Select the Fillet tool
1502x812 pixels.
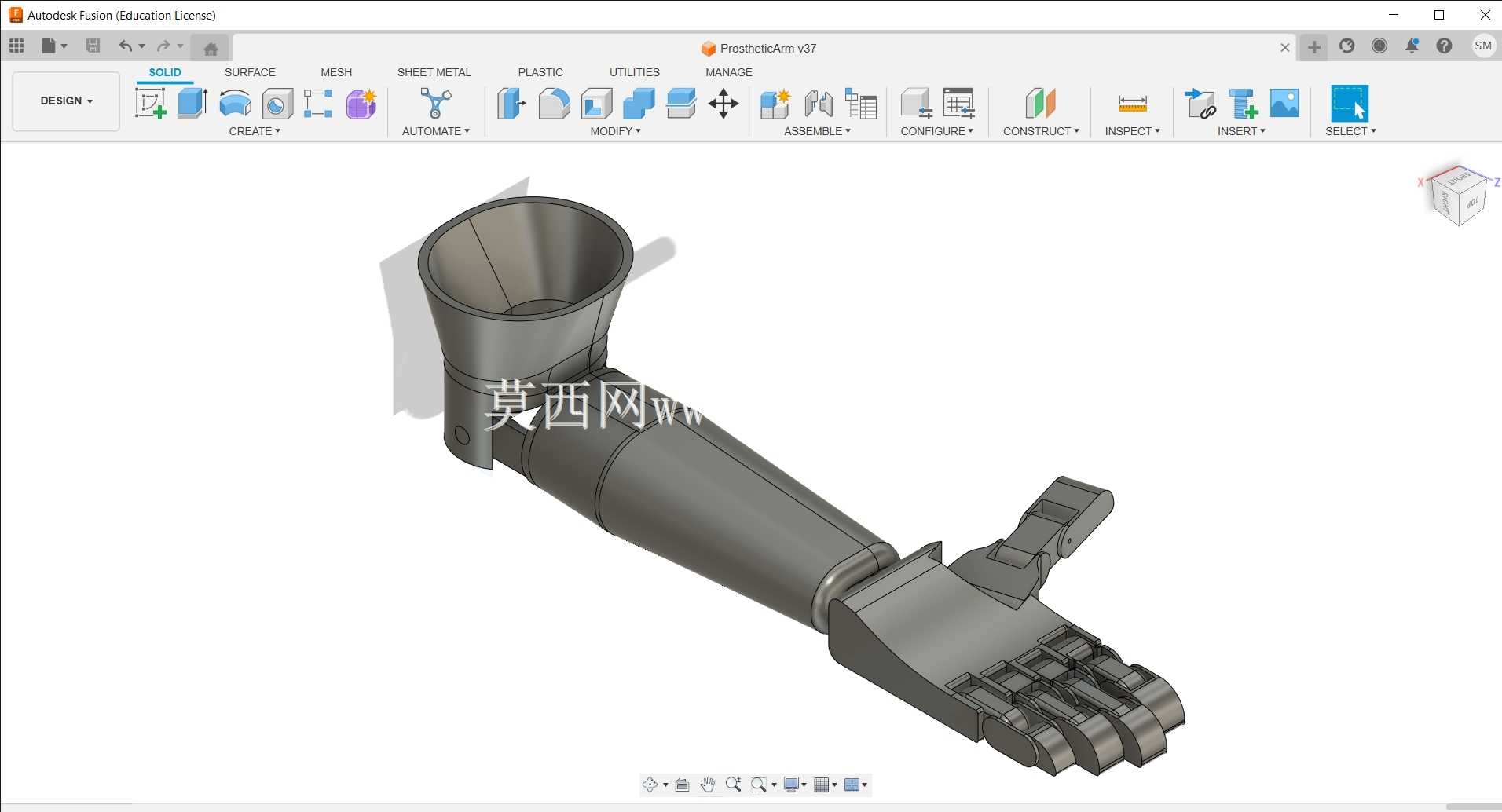tap(554, 104)
